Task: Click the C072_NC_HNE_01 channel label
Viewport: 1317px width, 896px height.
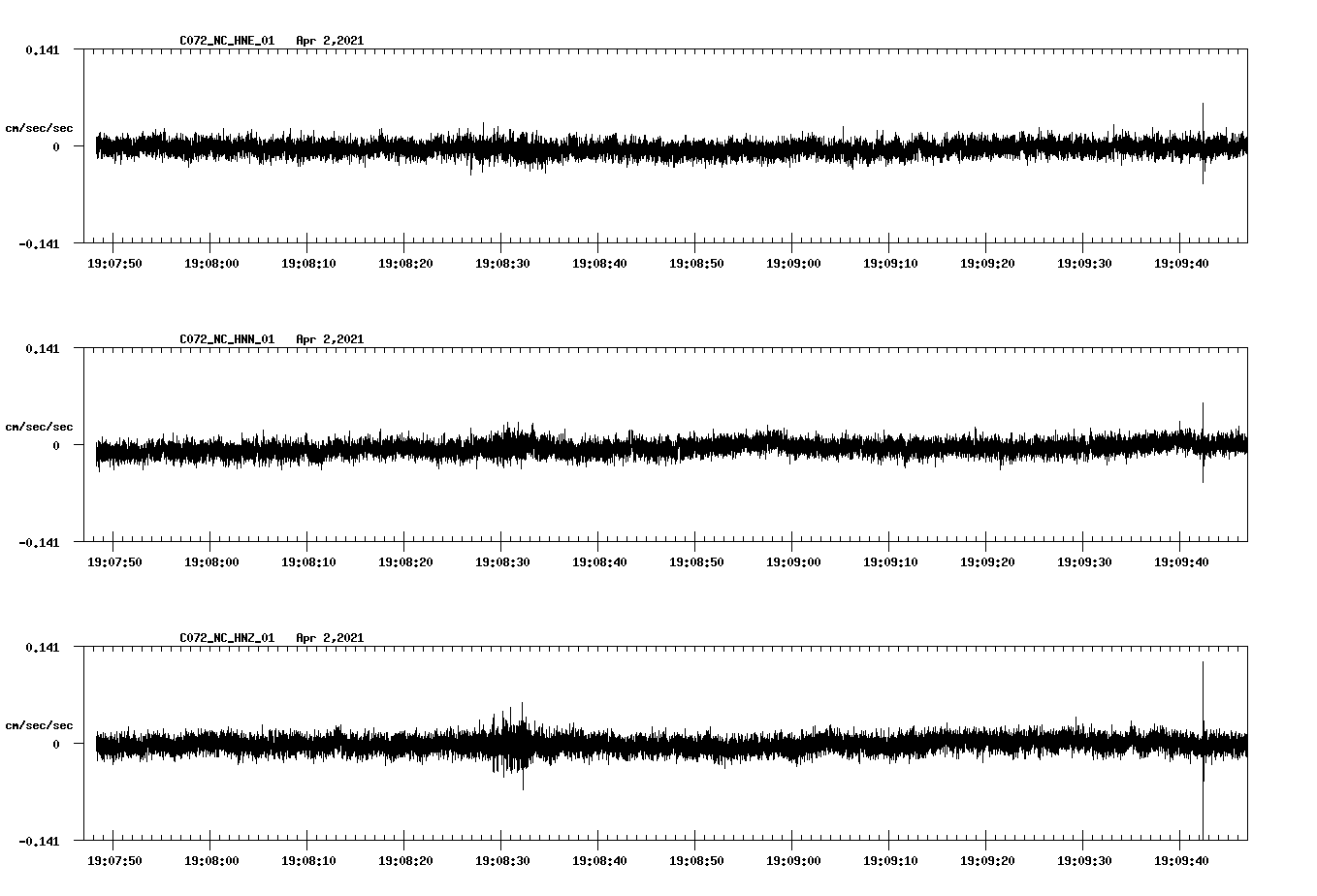Action: (x=225, y=41)
